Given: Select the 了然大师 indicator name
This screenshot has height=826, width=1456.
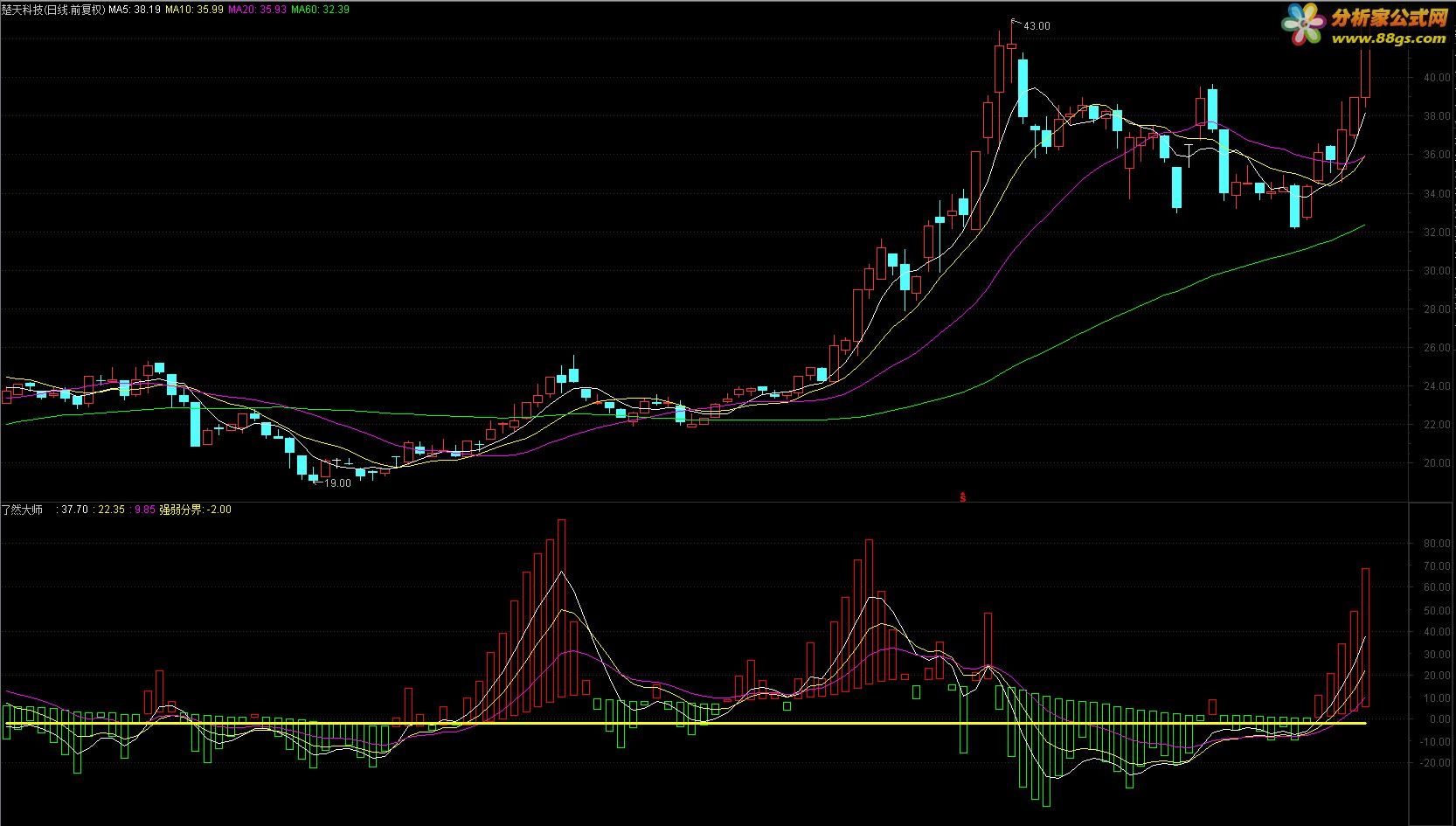Looking at the screenshot, I should [22, 510].
